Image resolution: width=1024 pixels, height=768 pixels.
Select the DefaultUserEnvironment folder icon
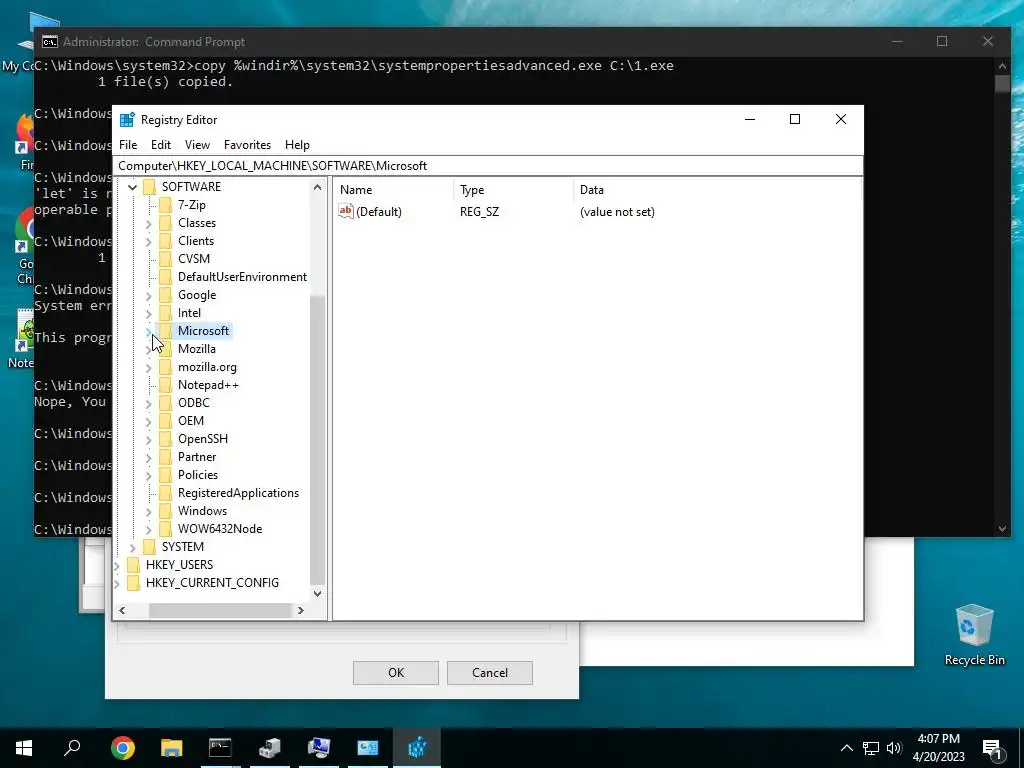tap(166, 277)
